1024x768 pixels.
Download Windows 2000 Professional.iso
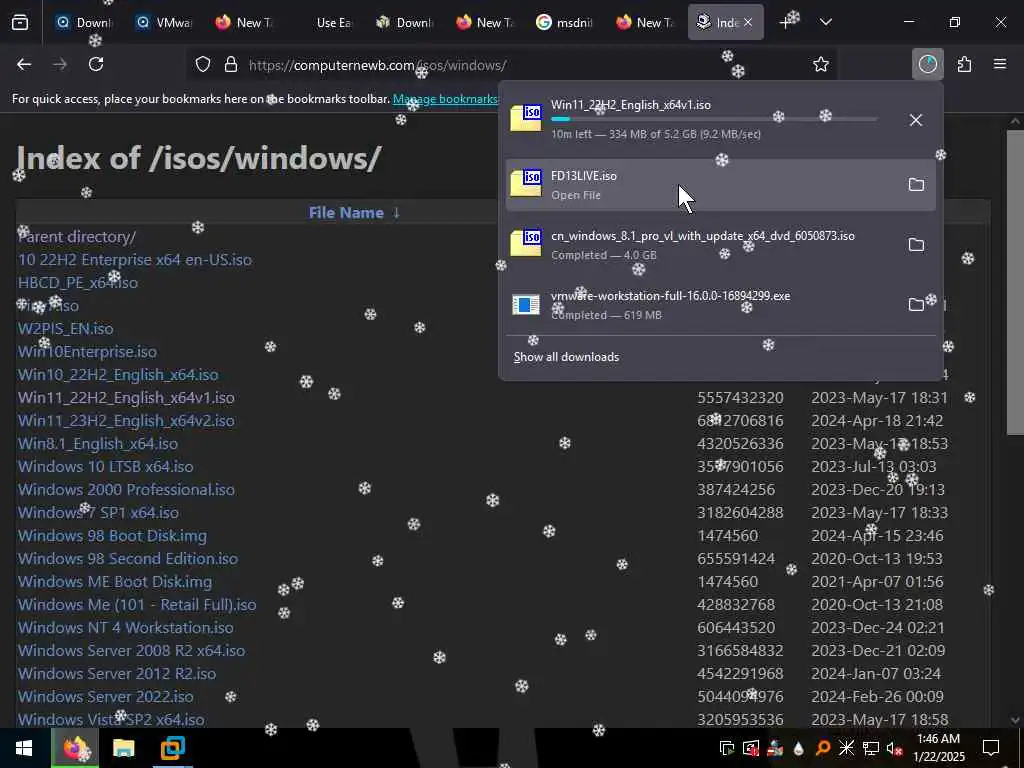(126, 490)
